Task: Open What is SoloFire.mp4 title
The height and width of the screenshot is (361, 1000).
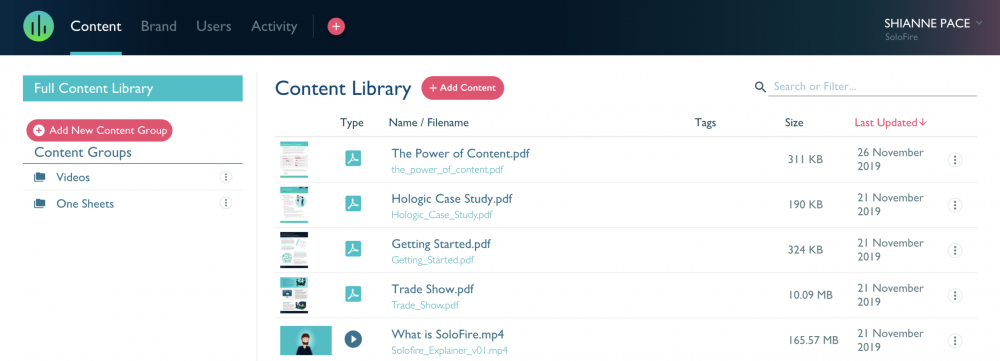Action: click(x=448, y=334)
